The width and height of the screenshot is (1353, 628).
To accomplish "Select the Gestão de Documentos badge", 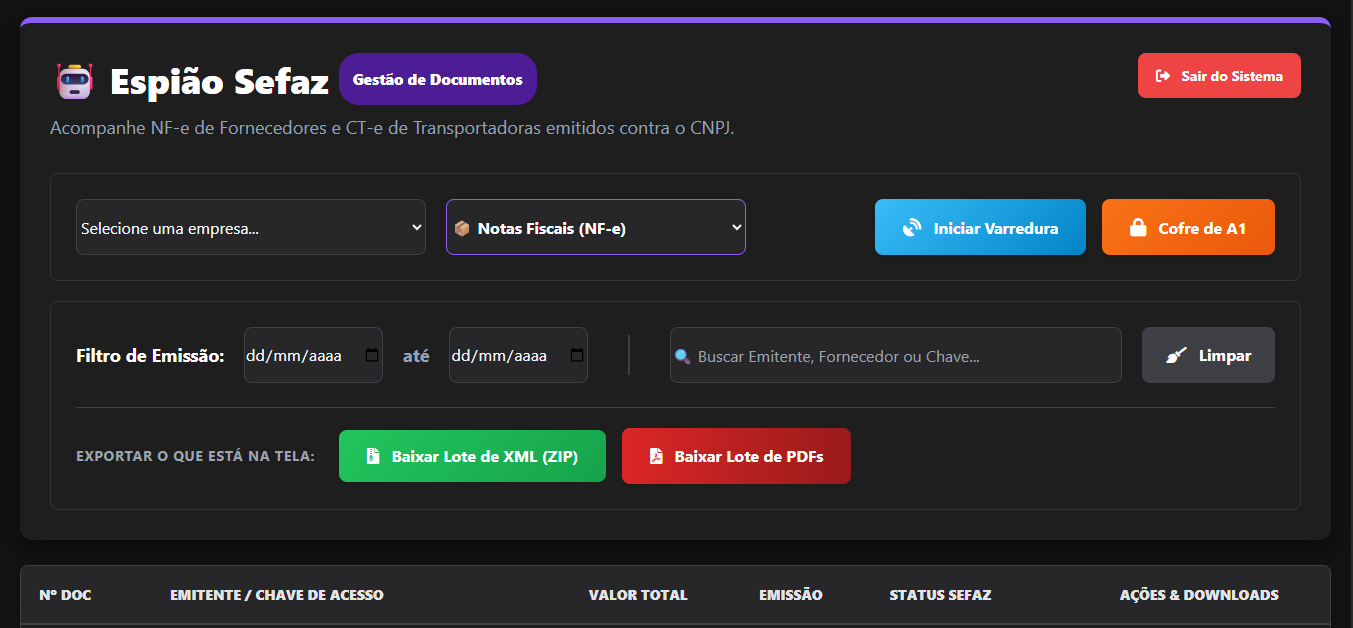I will coord(437,79).
